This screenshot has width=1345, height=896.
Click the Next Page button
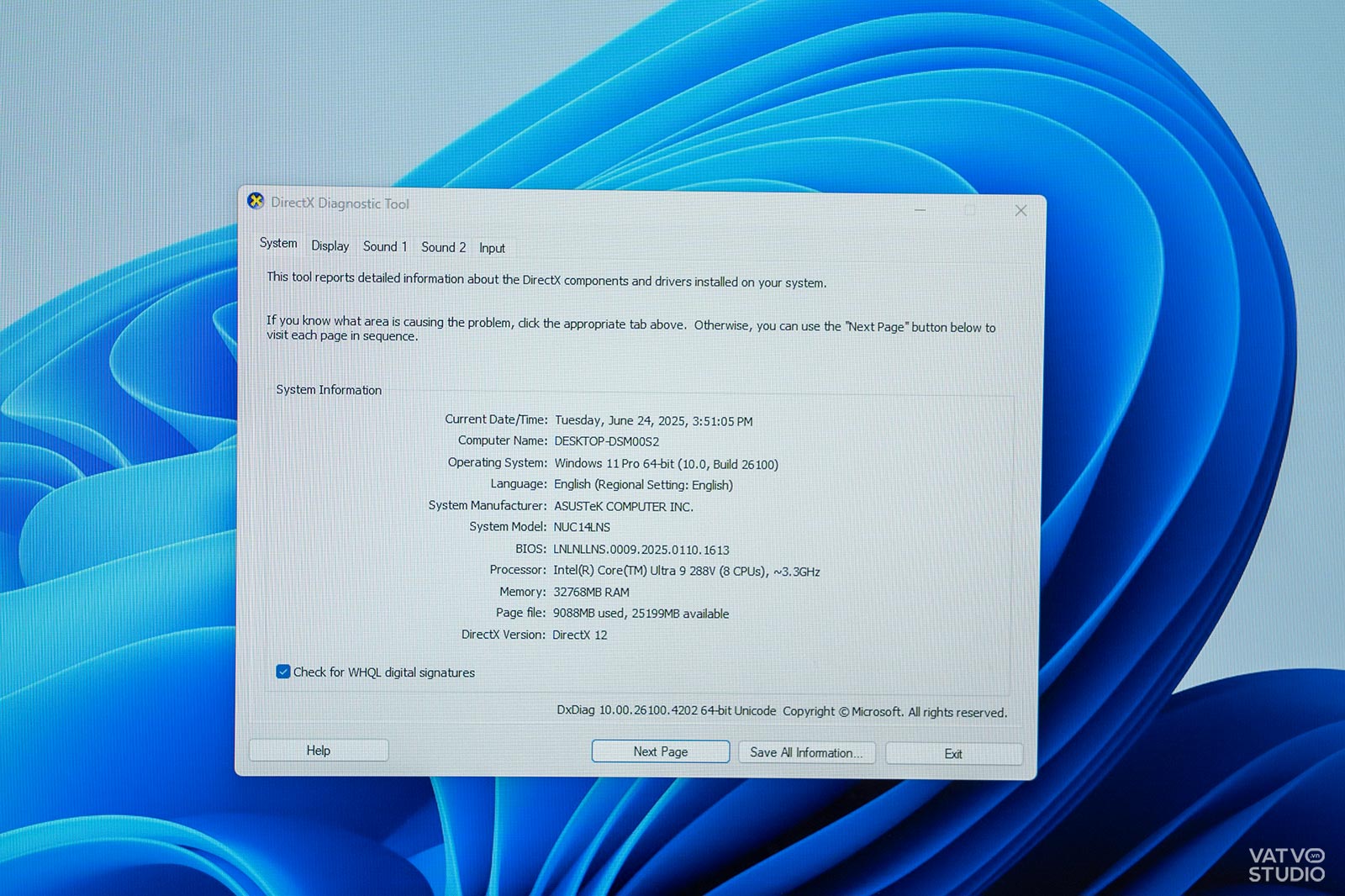click(x=661, y=751)
